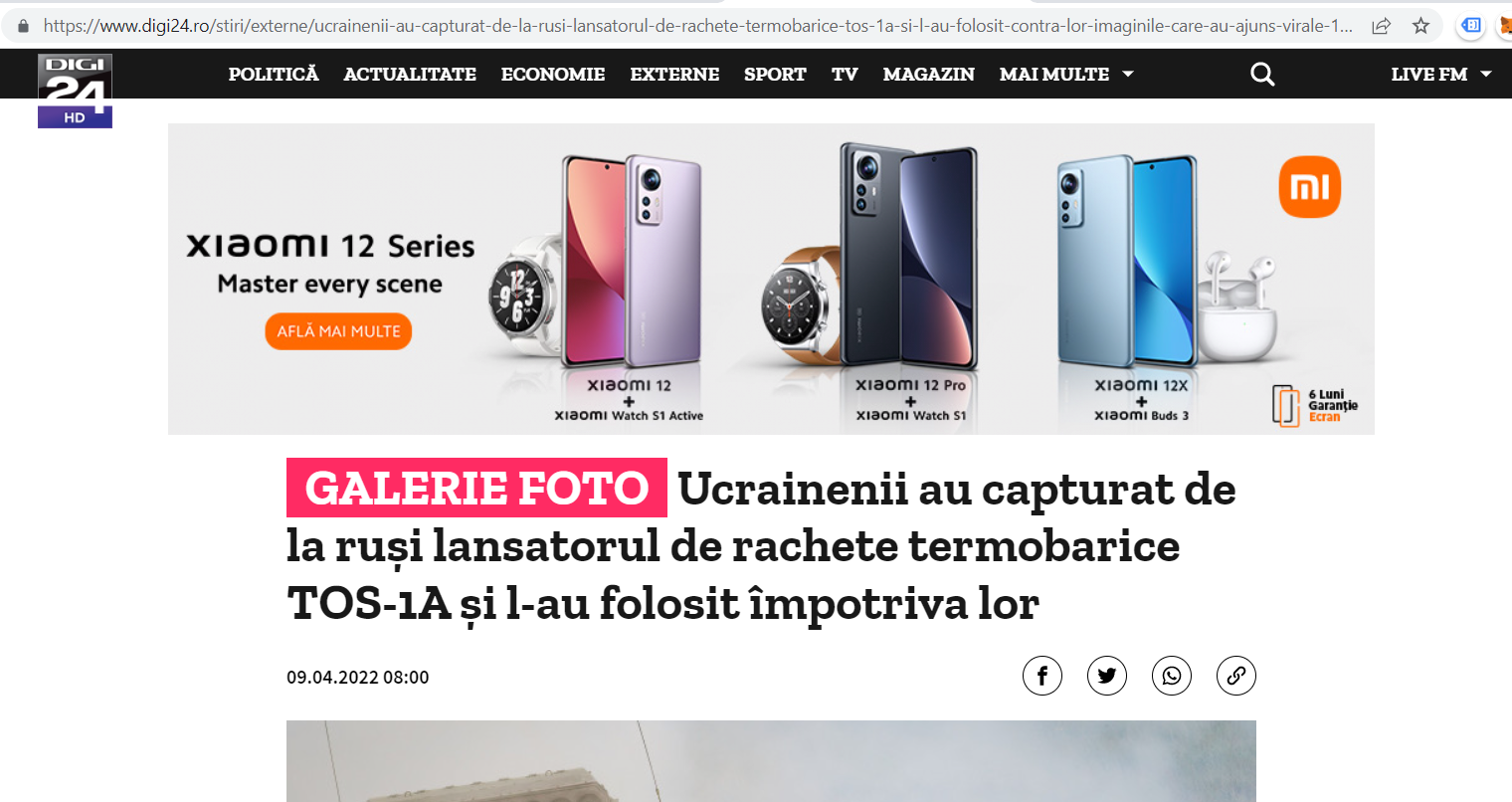Share article via WhatsApp icon

pyautogui.click(x=1172, y=677)
